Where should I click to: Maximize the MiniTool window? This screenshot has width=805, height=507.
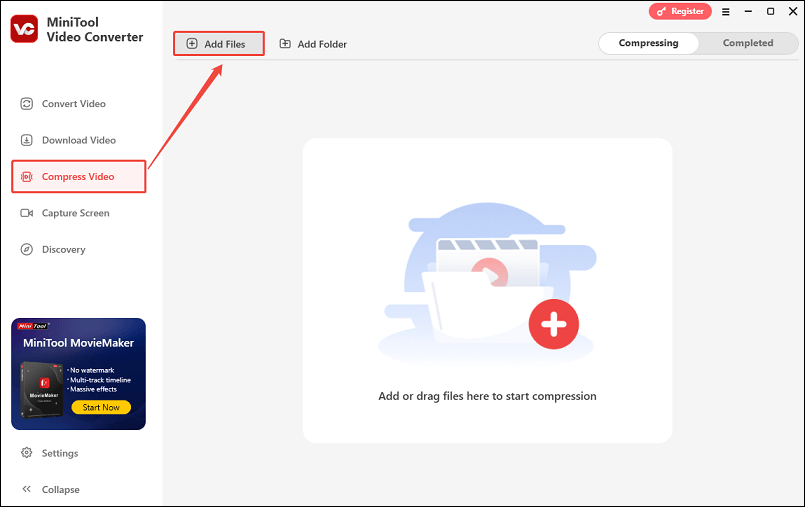point(771,11)
